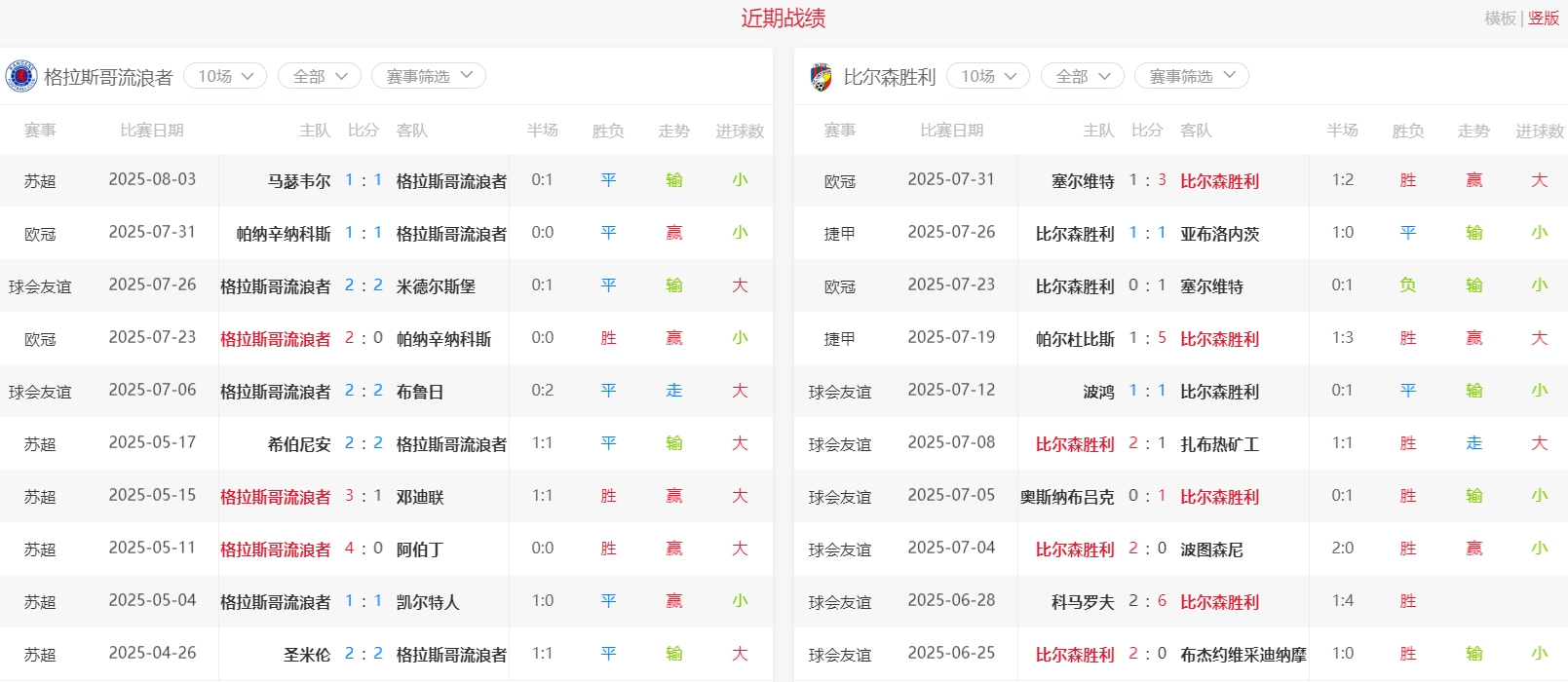Open the 10场 dropdown for 比尔森胜利
The image size is (1568, 682).
point(988,76)
